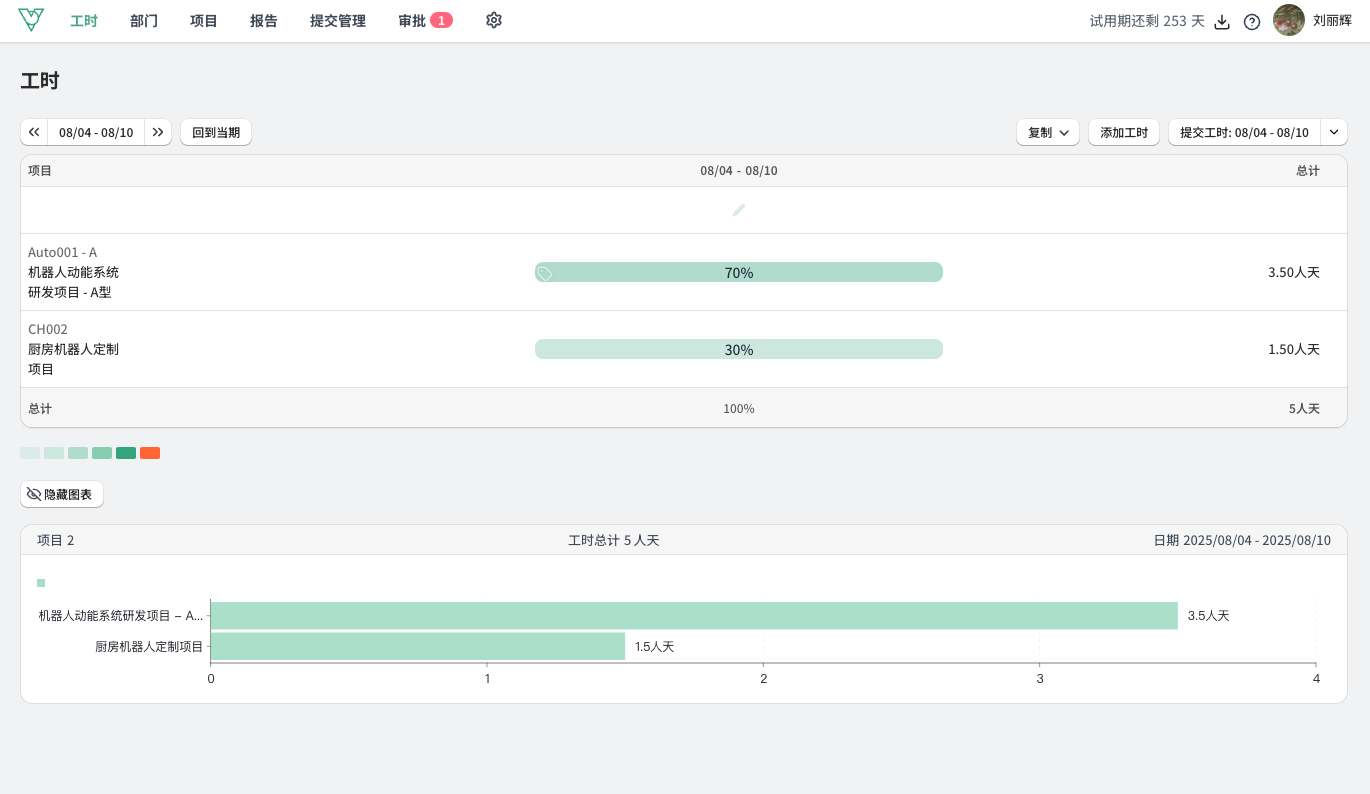Image resolution: width=1370 pixels, height=794 pixels.
Task: Click the download icon in header
Action: 1221,22
